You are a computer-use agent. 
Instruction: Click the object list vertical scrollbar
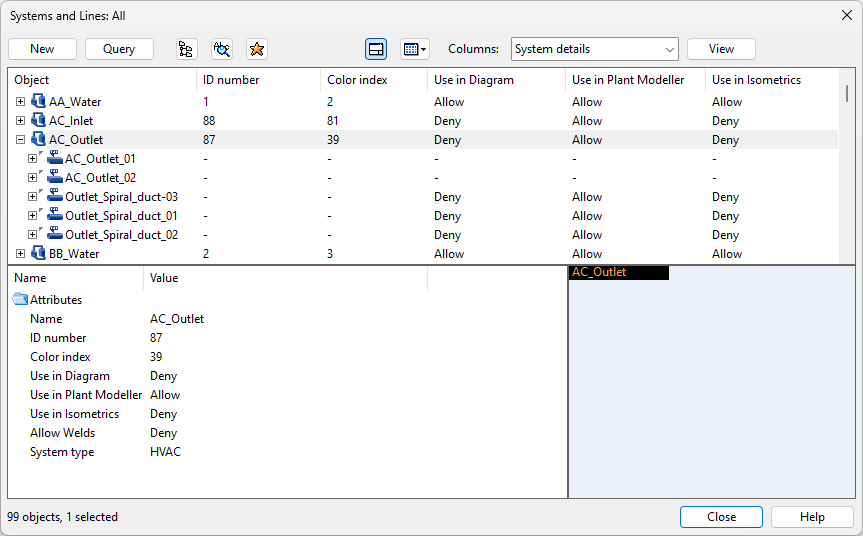848,94
